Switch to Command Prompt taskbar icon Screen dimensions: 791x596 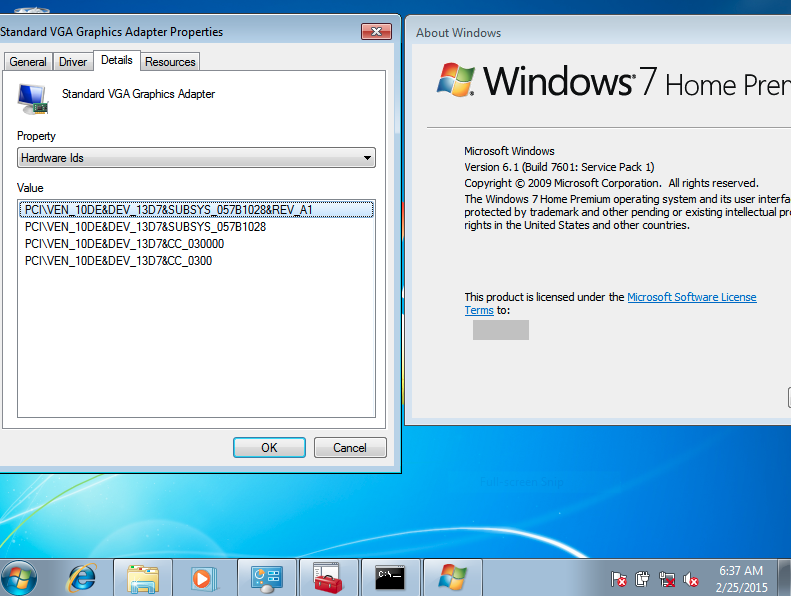(390, 577)
